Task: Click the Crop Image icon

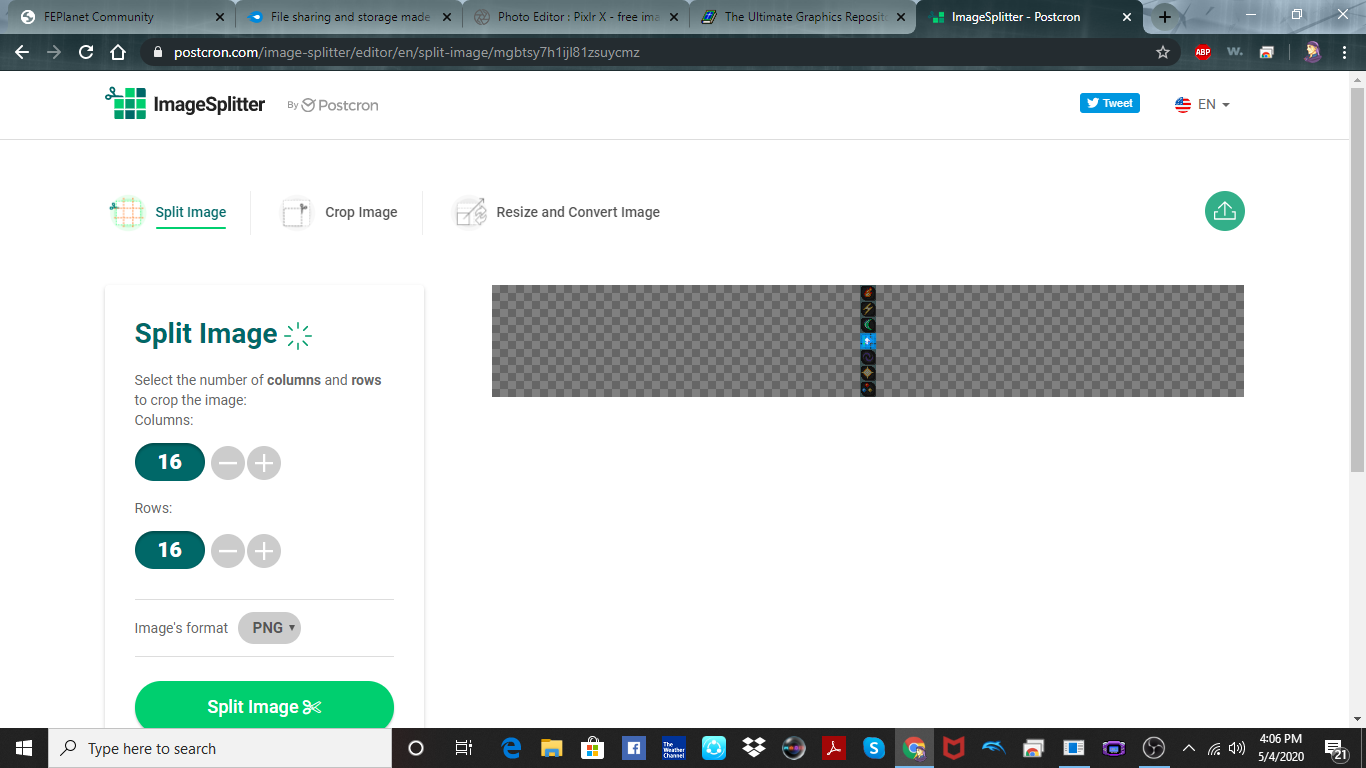Action: tap(296, 212)
